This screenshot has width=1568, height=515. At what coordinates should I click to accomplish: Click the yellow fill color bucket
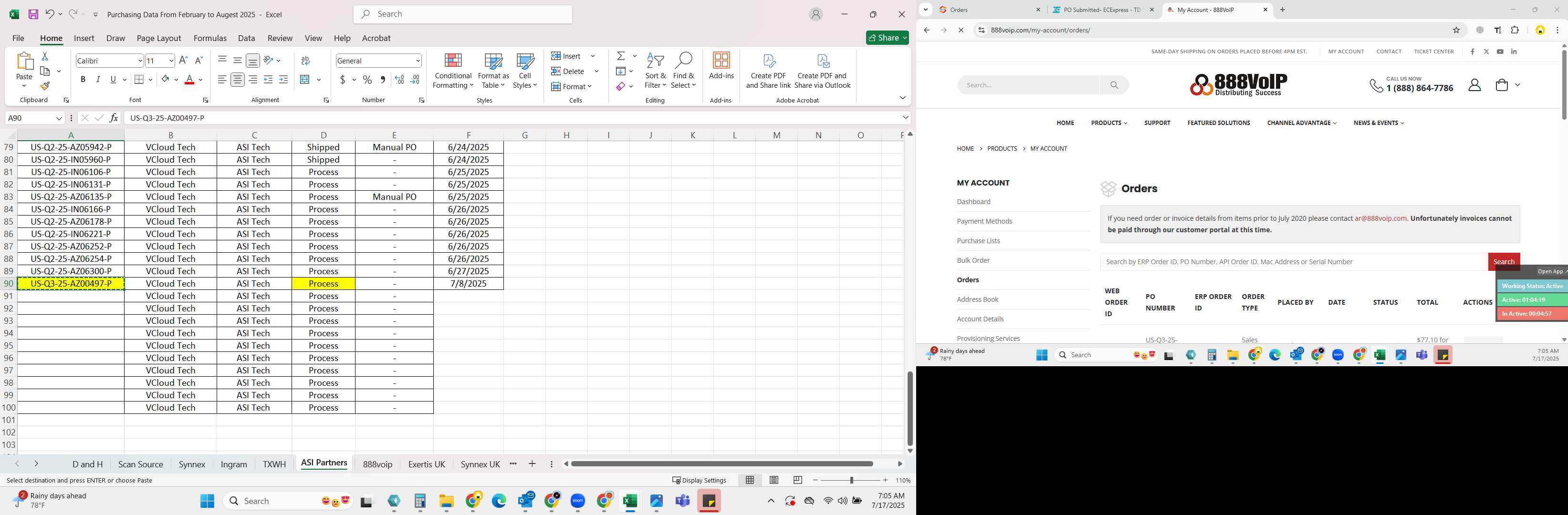pos(165,80)
